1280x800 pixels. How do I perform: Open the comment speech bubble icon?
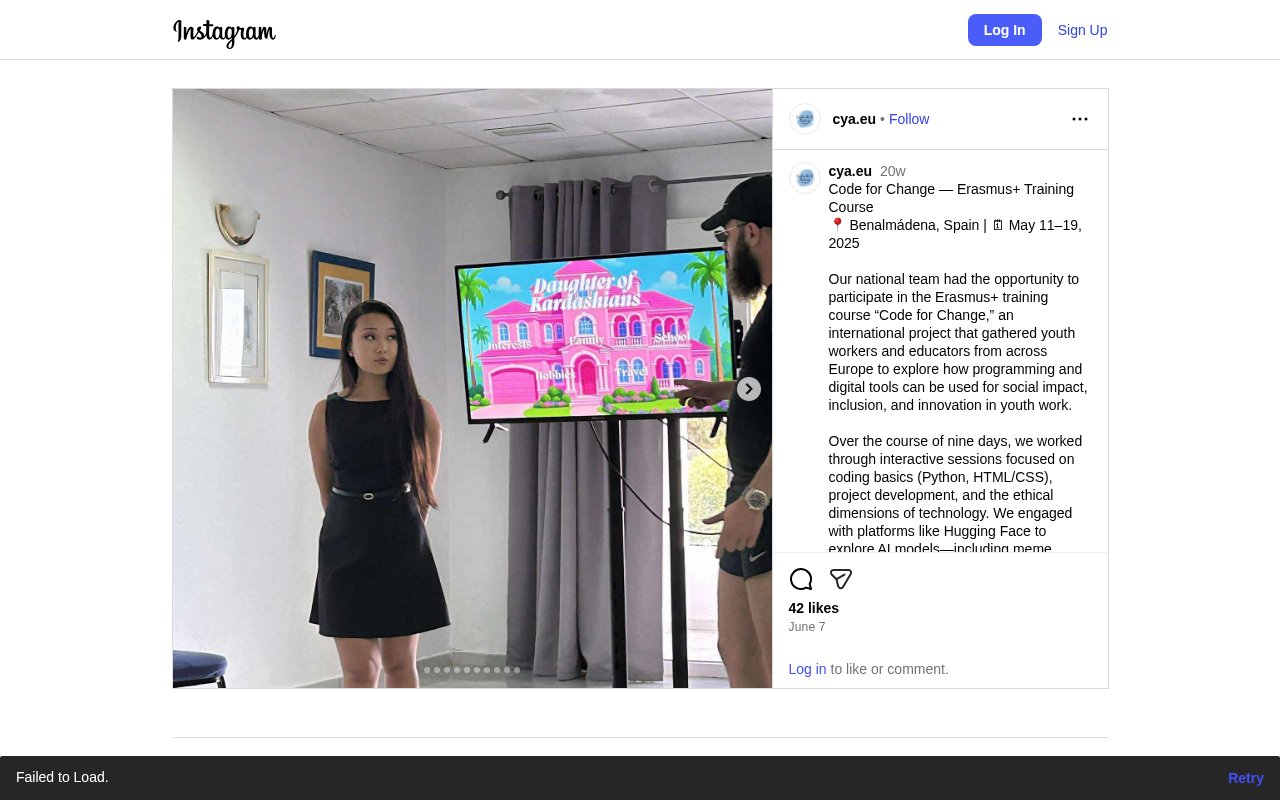coord(801,579)
